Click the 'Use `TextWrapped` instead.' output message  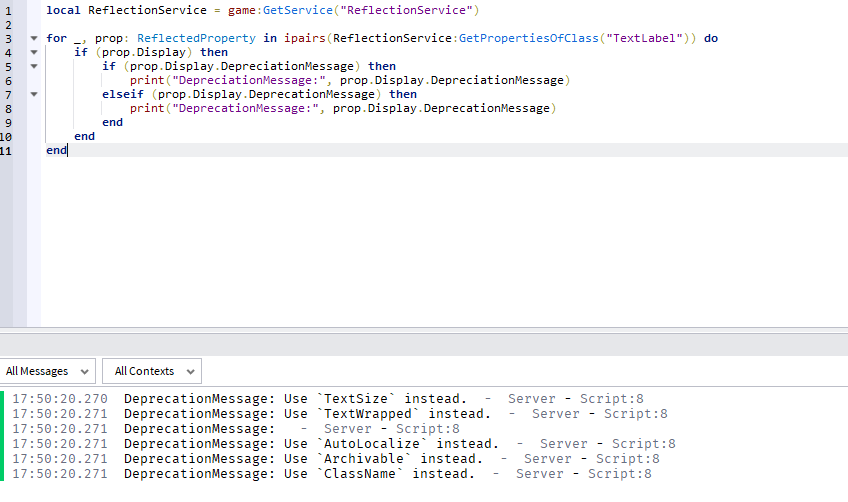tap(387, 414)
